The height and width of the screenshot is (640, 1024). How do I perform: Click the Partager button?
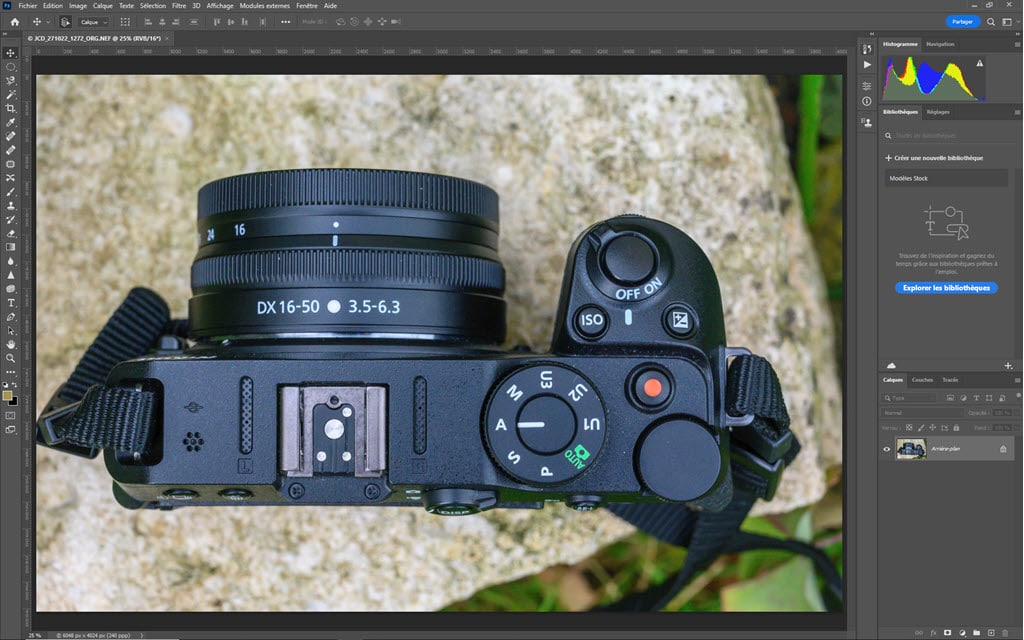point(963,22)
